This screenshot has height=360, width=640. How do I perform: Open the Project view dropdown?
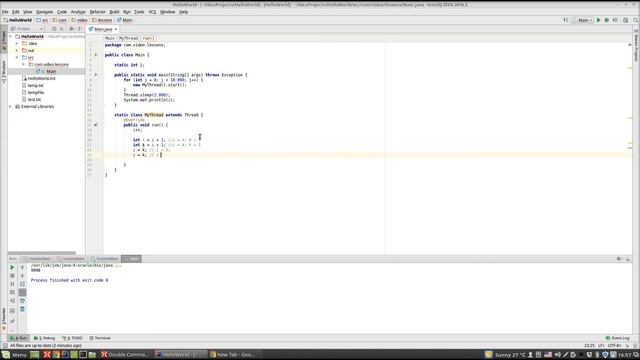(x=27, y=29)
